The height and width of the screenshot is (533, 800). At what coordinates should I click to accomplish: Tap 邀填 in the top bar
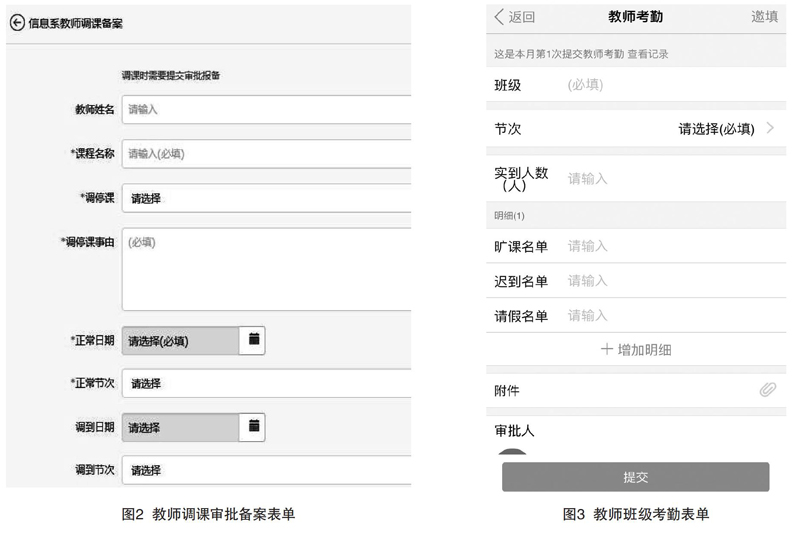[764, 17]
